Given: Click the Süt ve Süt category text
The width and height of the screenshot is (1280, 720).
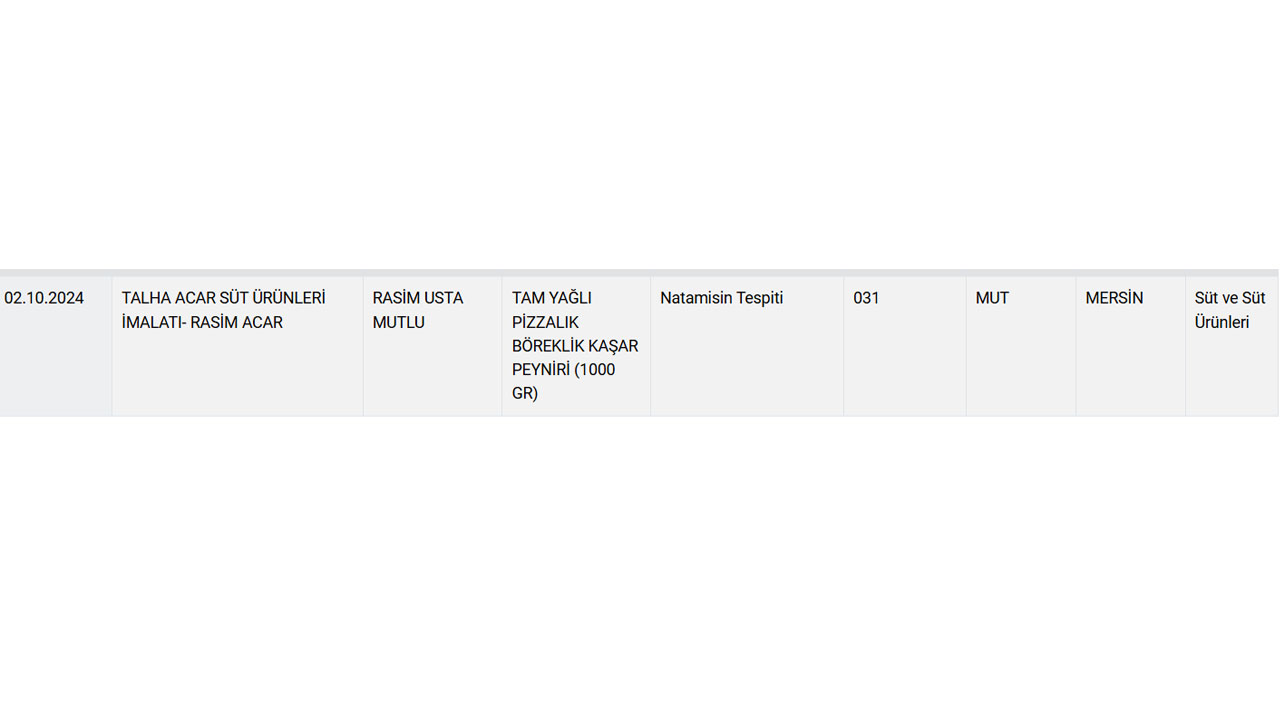Looking at the screenshot, I should coord(1230,298).
